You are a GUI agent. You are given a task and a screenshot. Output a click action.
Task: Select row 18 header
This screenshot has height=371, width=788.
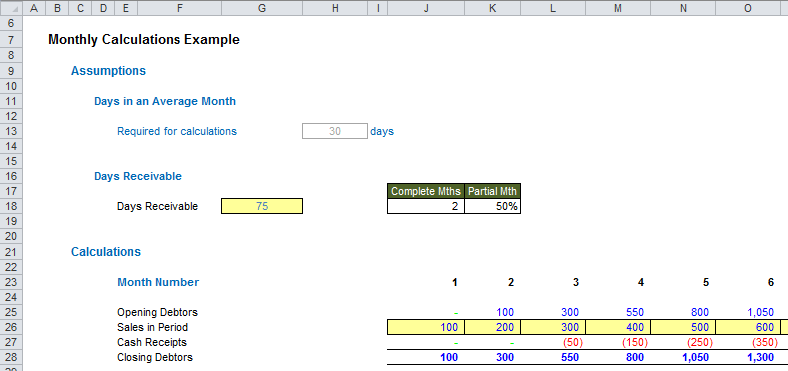point(11,206)
